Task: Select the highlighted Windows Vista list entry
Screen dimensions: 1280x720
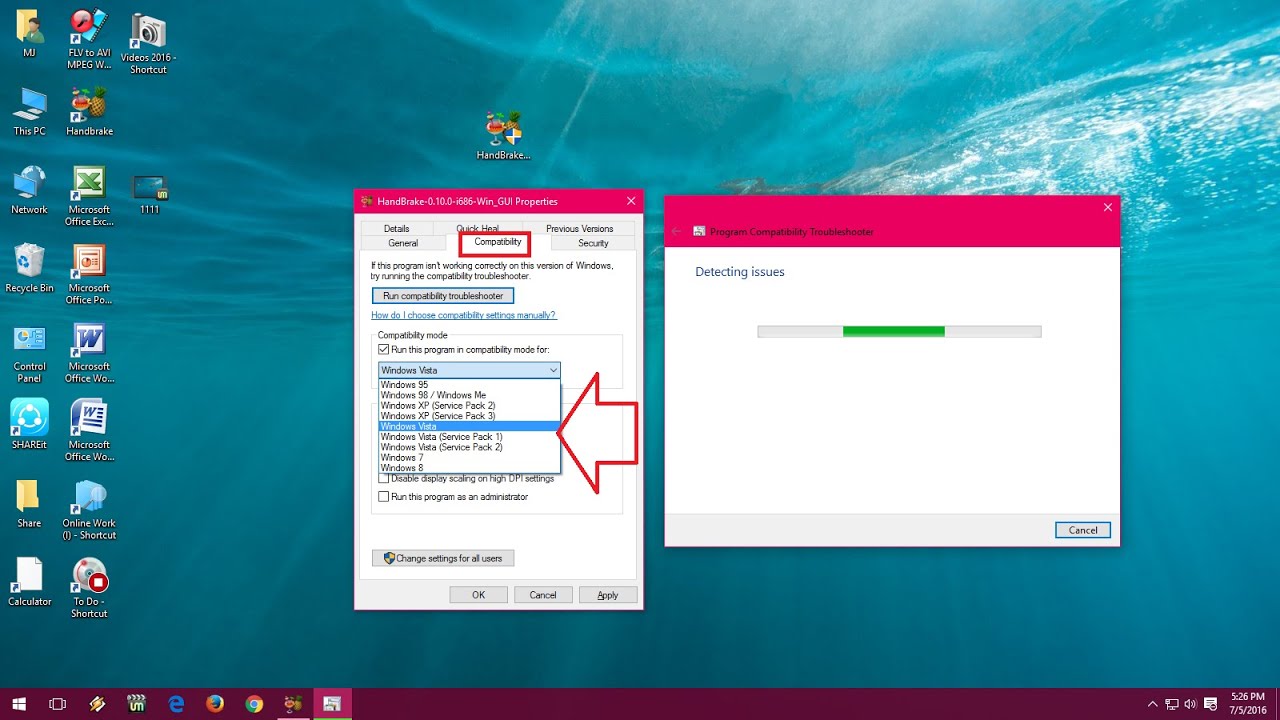Action: click(469, 427)
